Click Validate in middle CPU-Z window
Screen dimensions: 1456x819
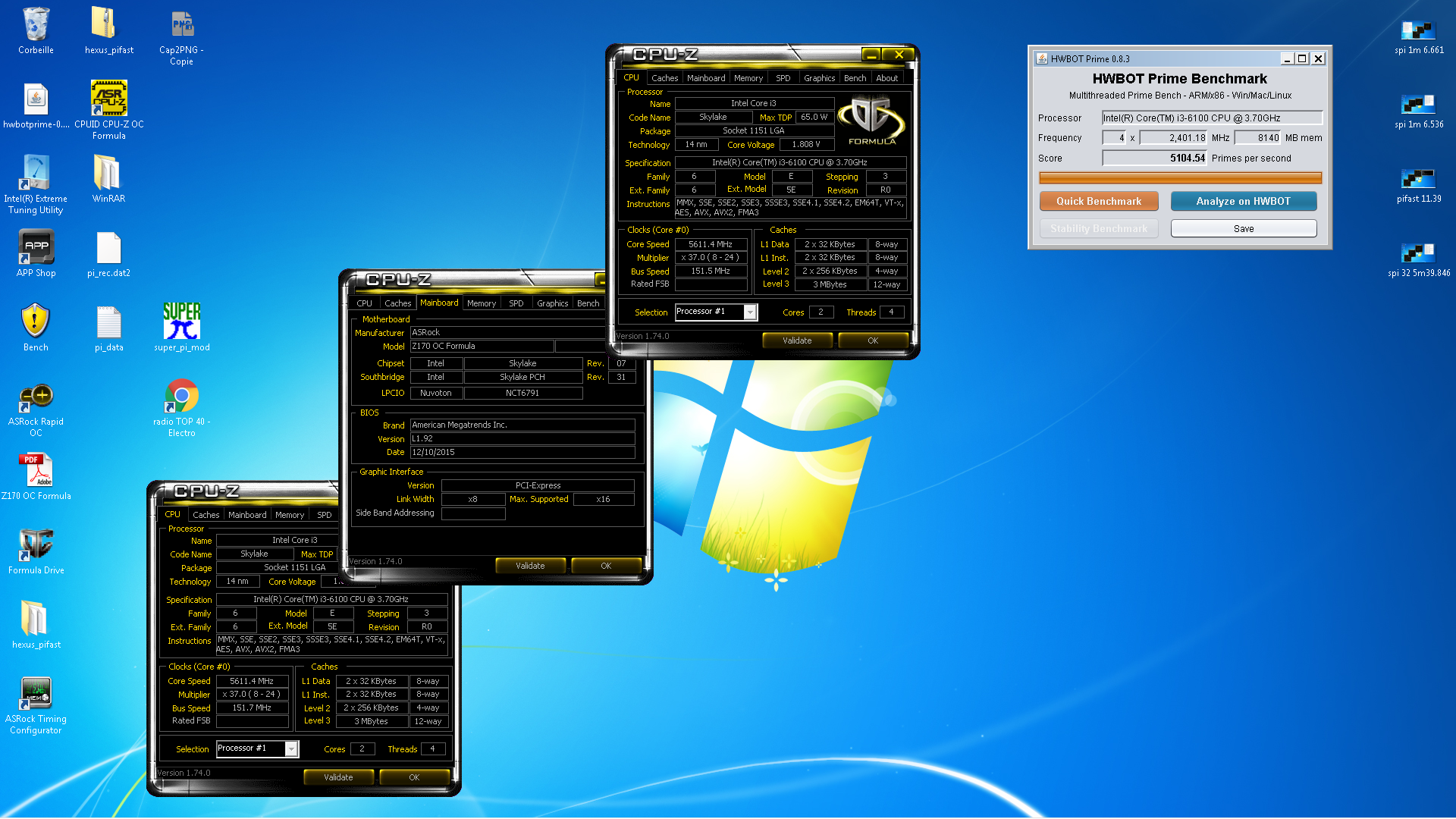point(530,566)
